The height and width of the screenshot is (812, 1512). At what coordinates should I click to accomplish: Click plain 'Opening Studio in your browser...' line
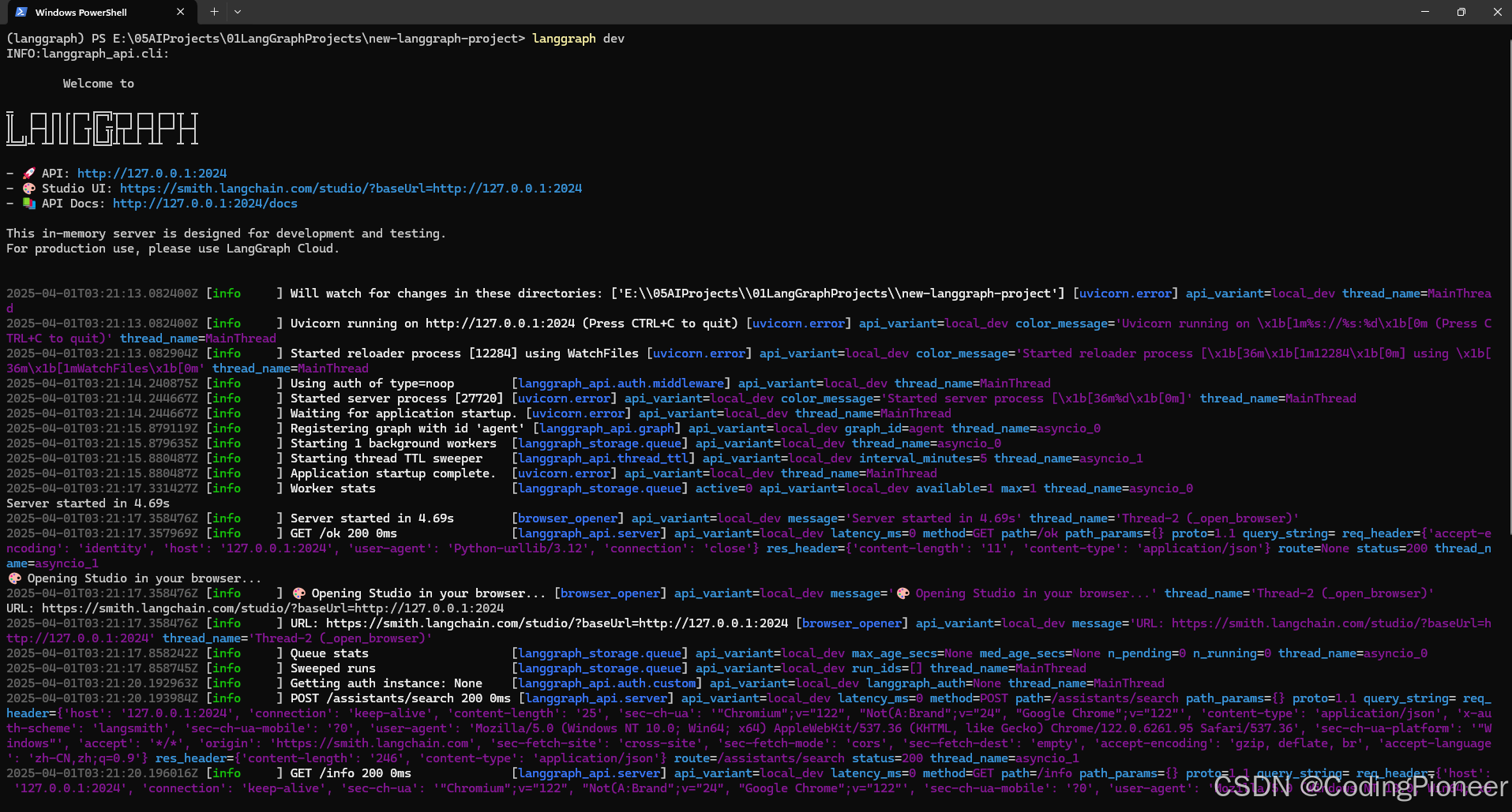pos(134,578)
